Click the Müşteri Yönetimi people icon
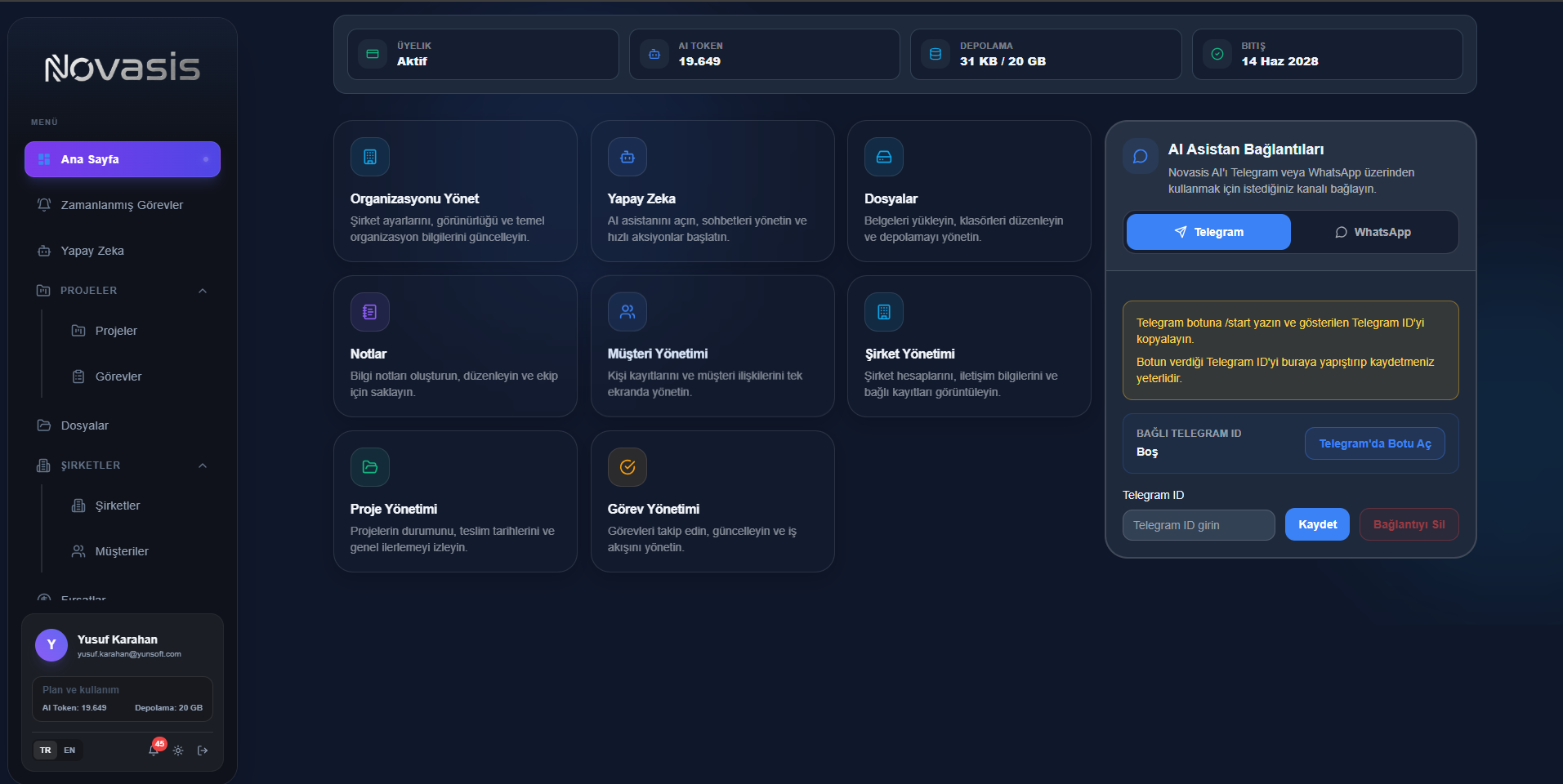This screenshot has height=784, width=1563. pos(627,312)
